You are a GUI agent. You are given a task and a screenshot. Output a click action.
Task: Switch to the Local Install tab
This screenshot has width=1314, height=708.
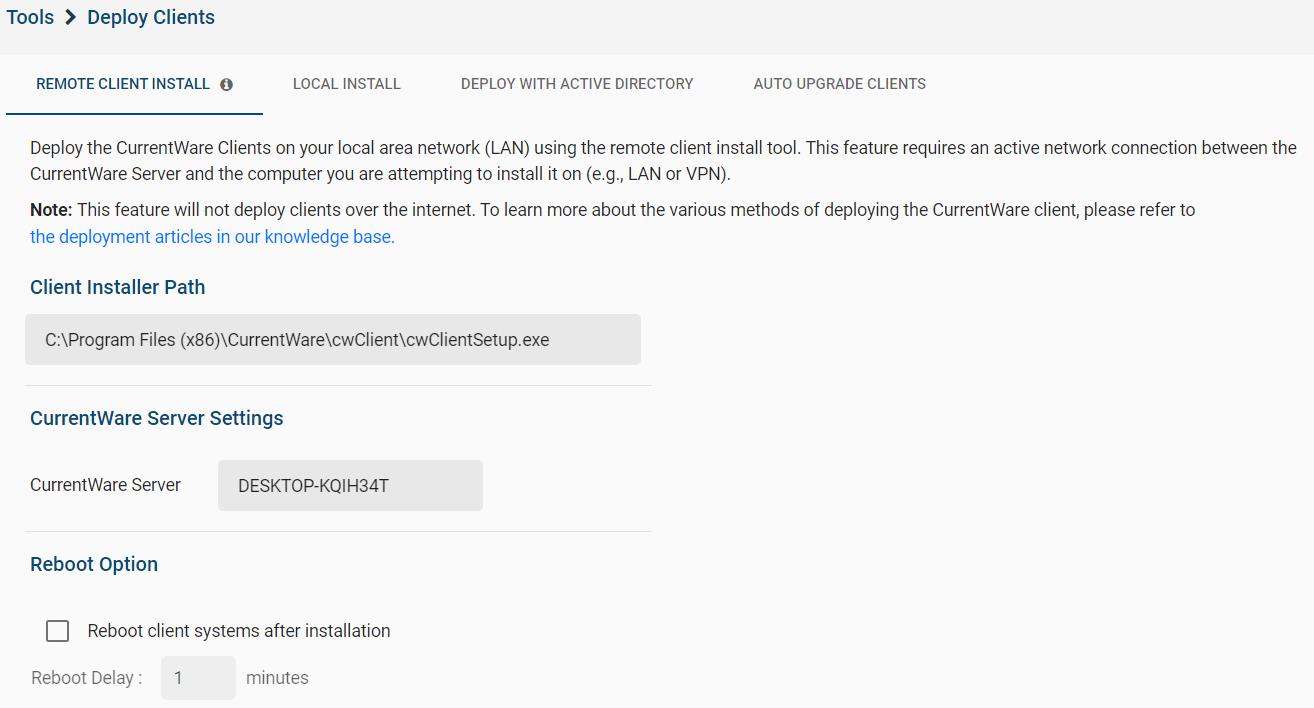[347, 84]
